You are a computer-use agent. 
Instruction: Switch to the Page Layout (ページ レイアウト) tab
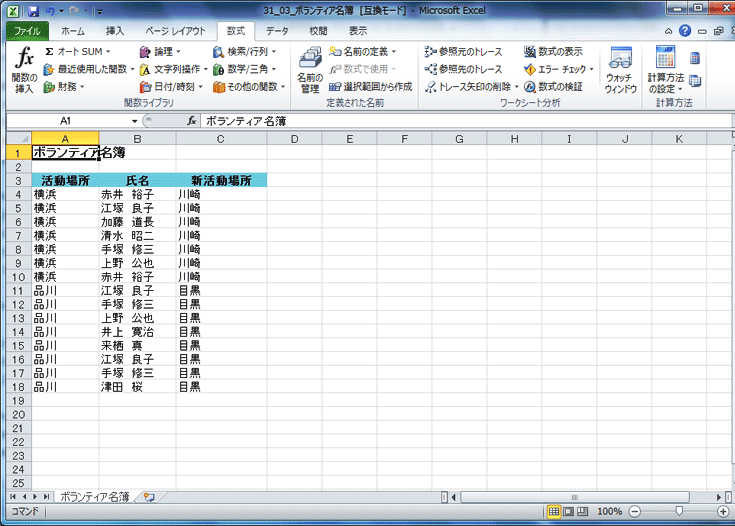click(x=175, y=31)
